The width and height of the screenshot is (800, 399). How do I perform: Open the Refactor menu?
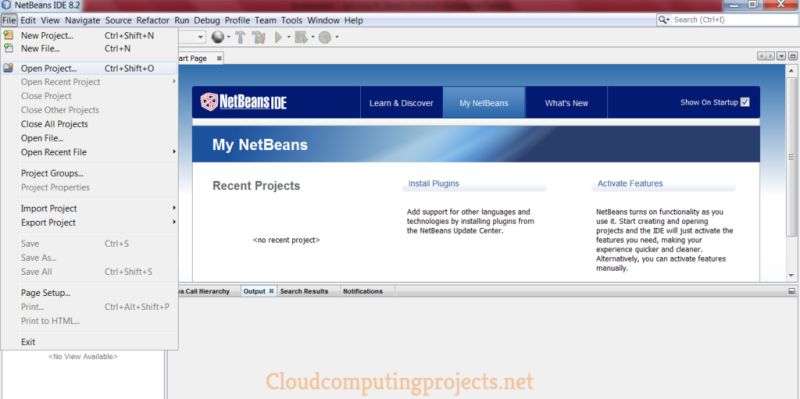coord(153,20)
